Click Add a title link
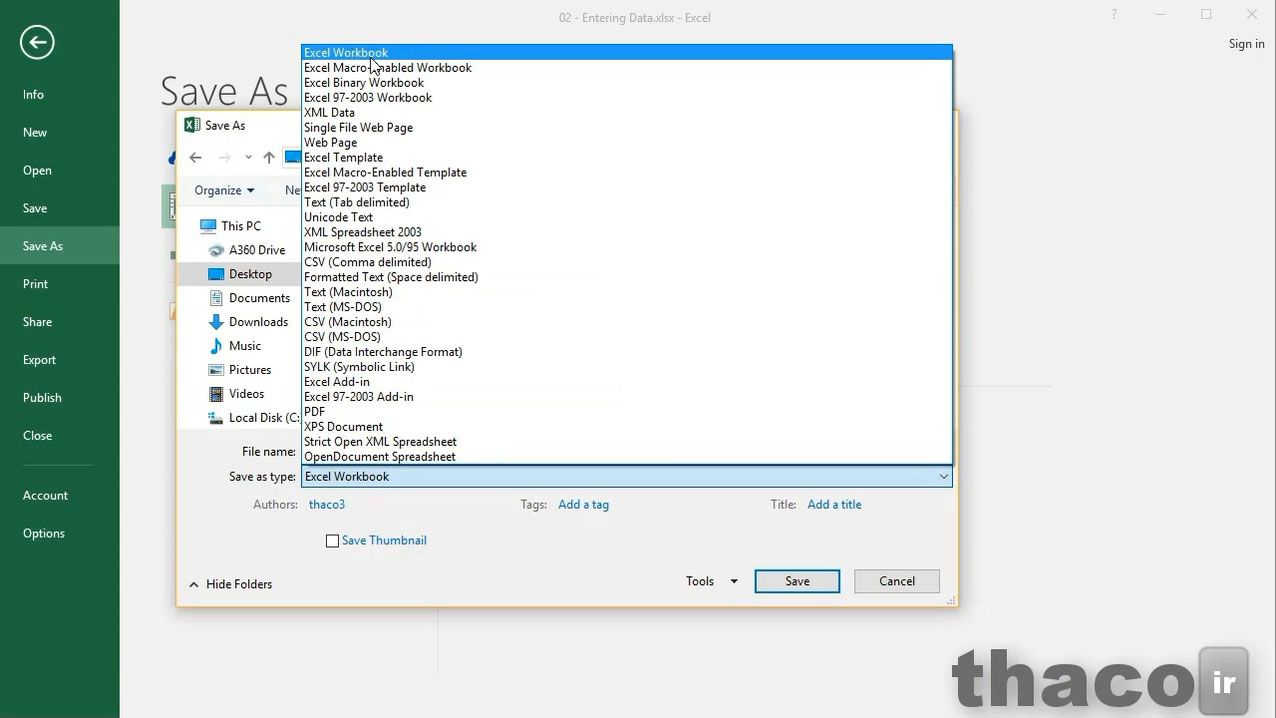 (x=834, y=505)
